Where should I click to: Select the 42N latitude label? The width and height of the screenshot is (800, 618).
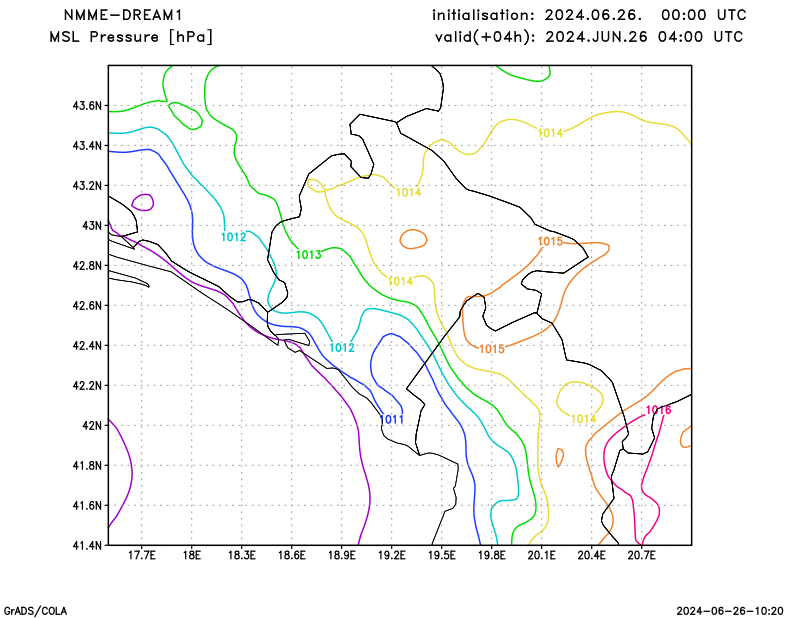click(92, 426)
